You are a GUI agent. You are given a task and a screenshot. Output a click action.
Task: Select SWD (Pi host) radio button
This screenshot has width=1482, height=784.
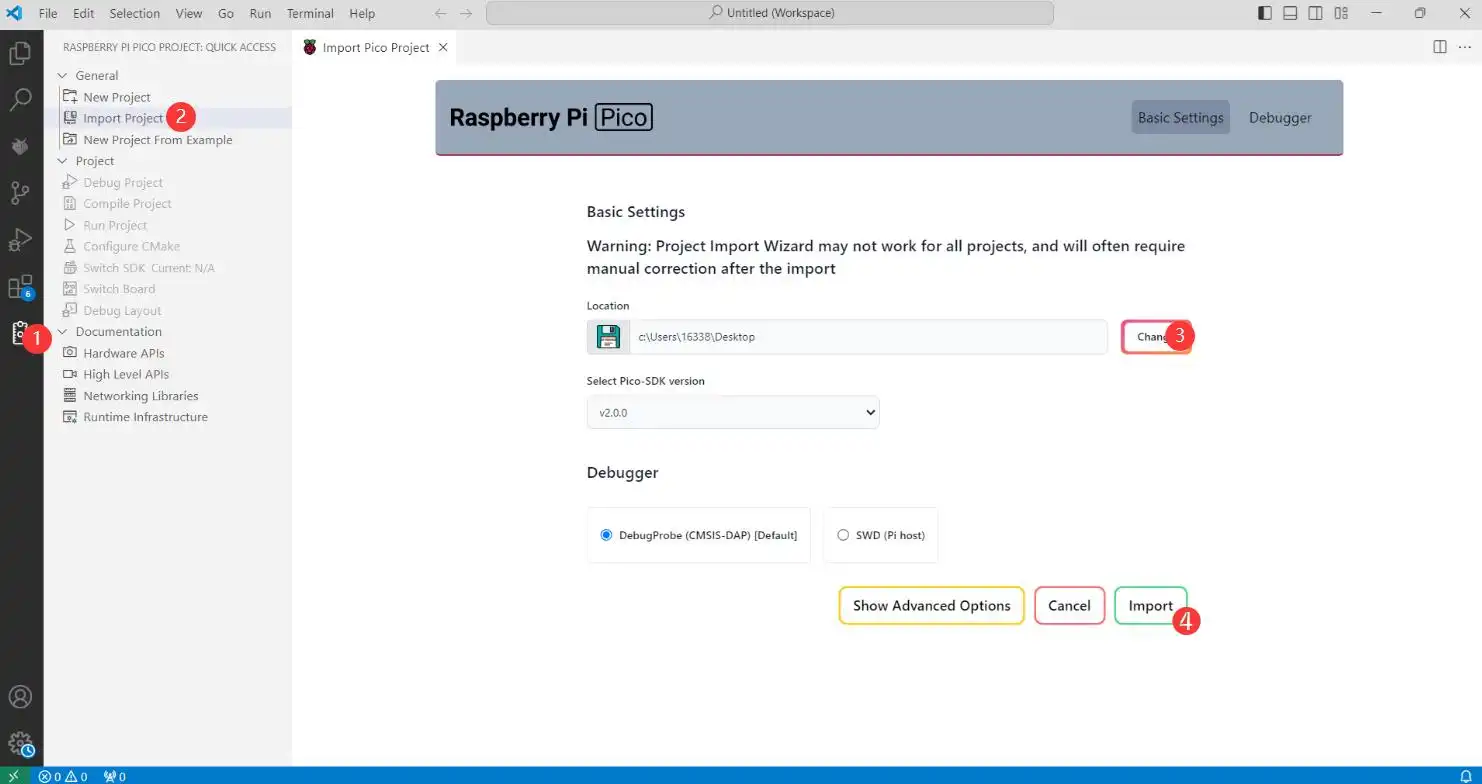point(843,535)
